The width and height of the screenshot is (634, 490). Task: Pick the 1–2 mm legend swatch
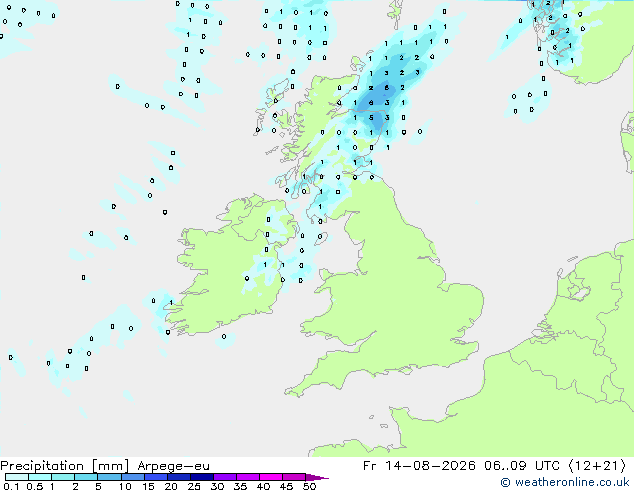[63, 477]
